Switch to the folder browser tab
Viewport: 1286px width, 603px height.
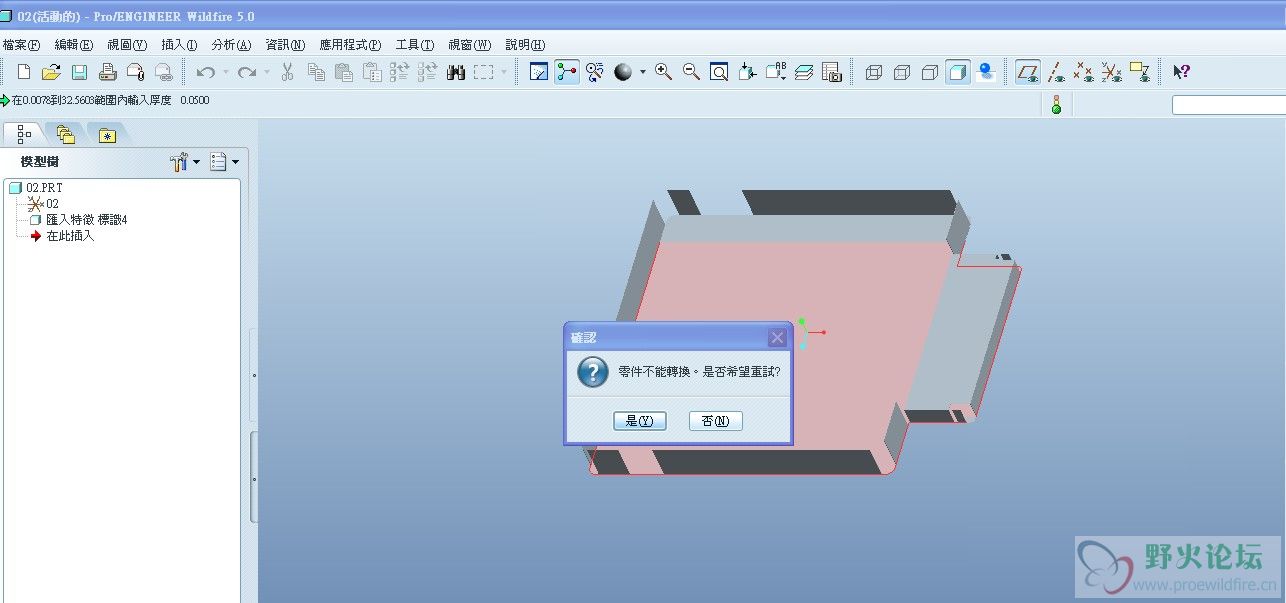(x=65, y=134)
